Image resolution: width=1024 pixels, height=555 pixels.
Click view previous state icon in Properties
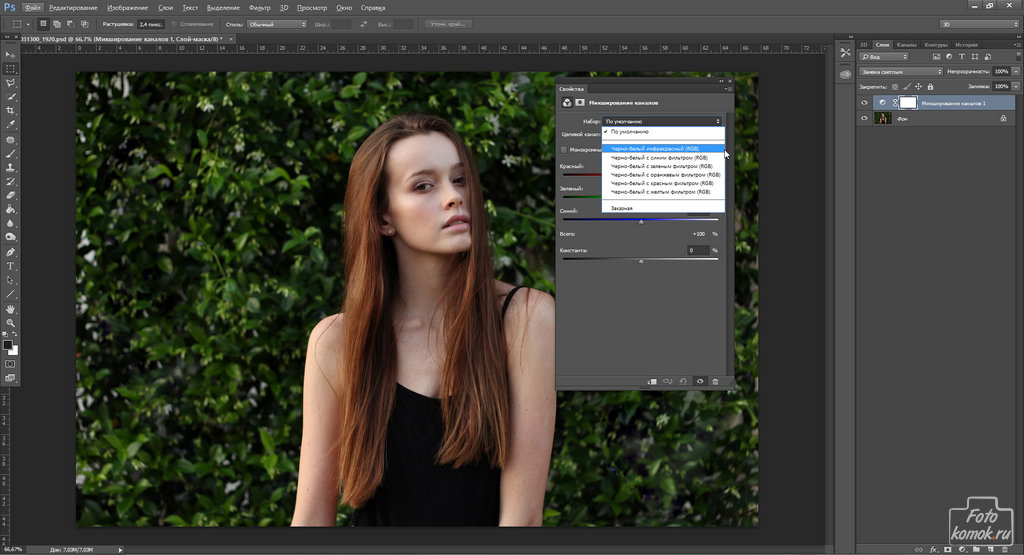667,381
